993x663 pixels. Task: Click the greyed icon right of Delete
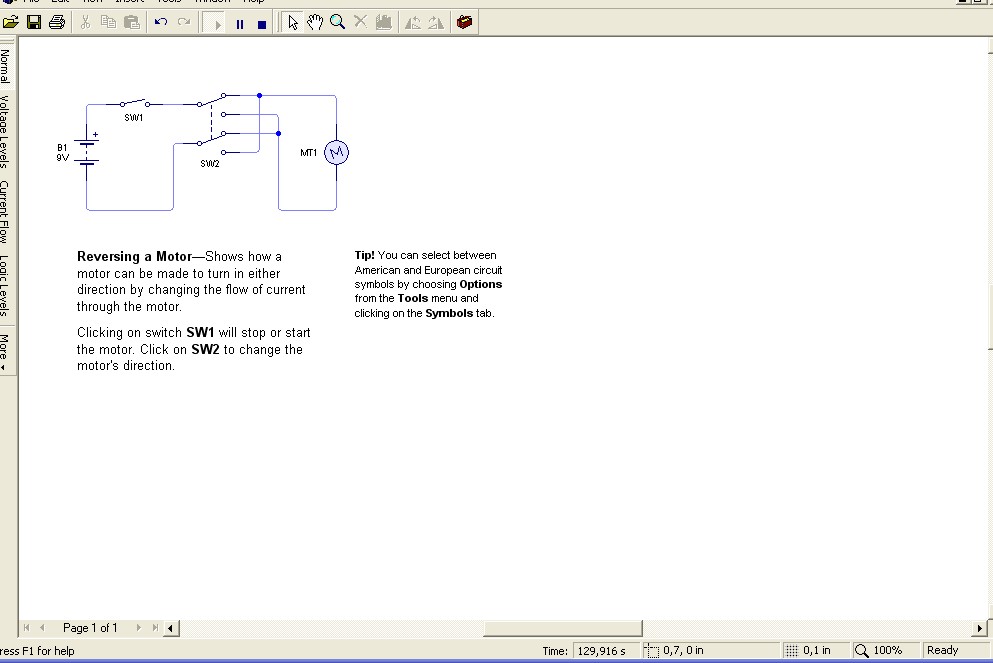(383, 23)
